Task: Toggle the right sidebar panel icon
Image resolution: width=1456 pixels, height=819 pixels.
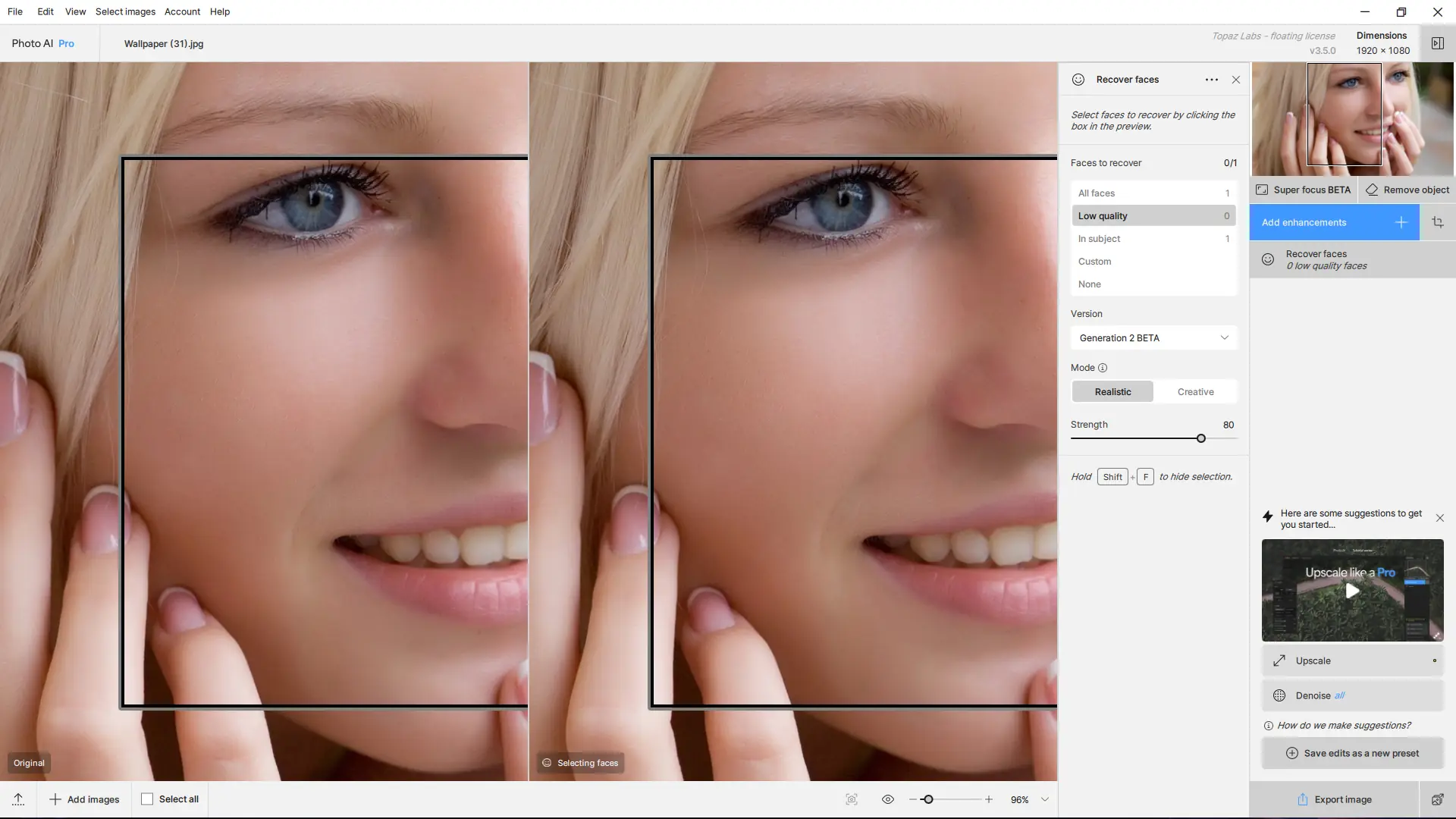Action: coord(1437,43)
